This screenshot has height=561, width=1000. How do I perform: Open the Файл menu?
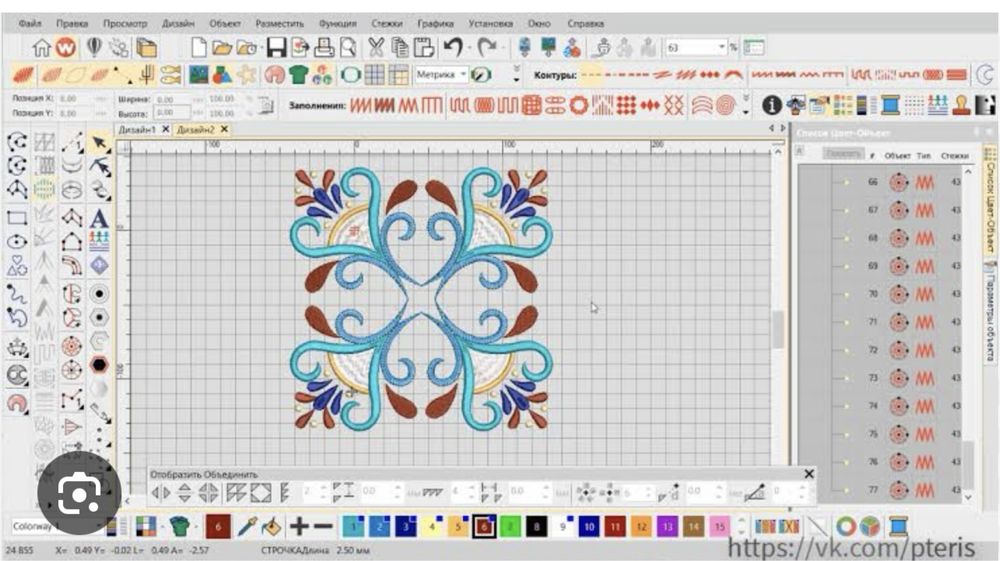[30, 23]
